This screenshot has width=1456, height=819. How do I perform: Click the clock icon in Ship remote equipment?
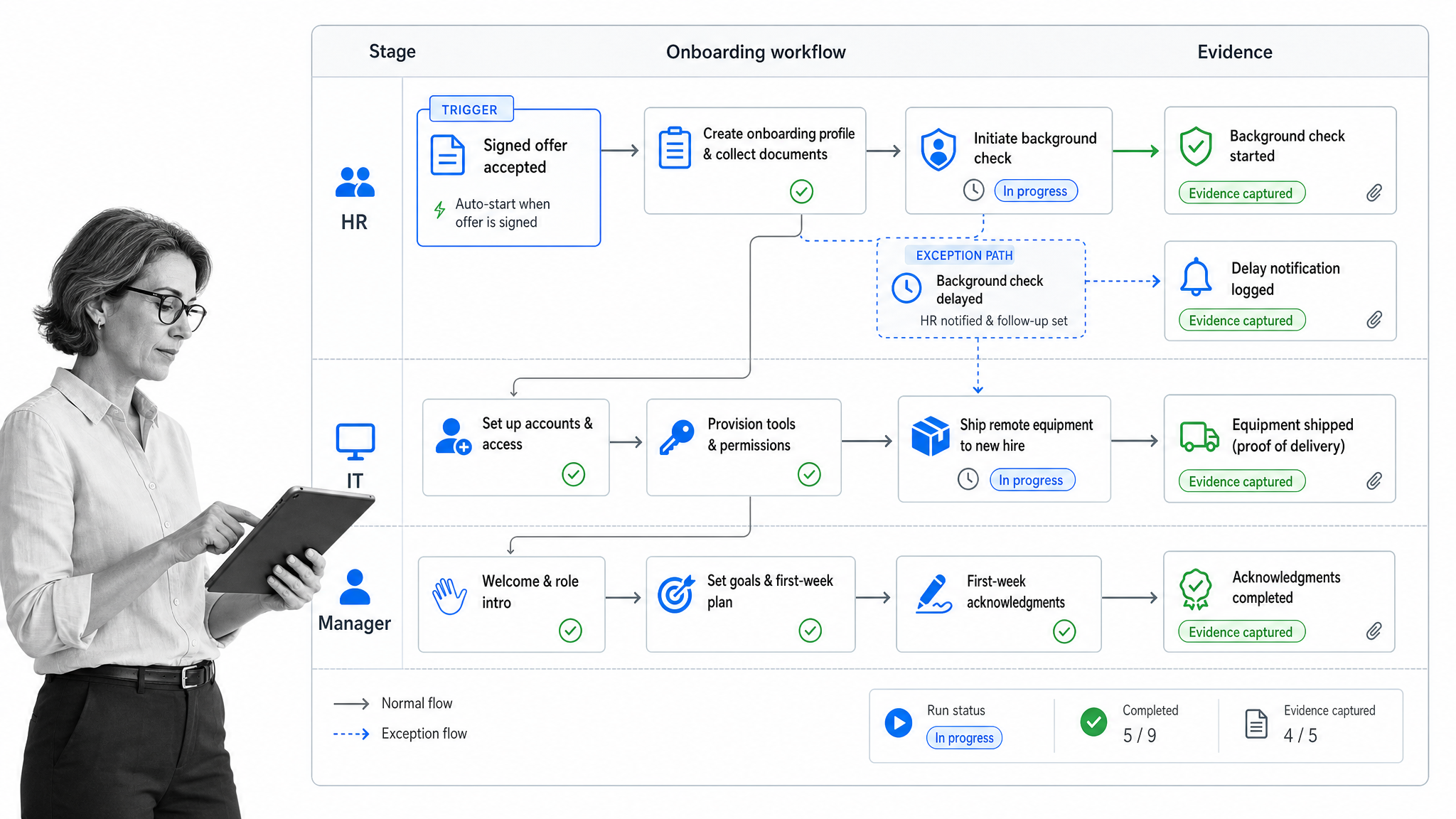coord(968,479)
